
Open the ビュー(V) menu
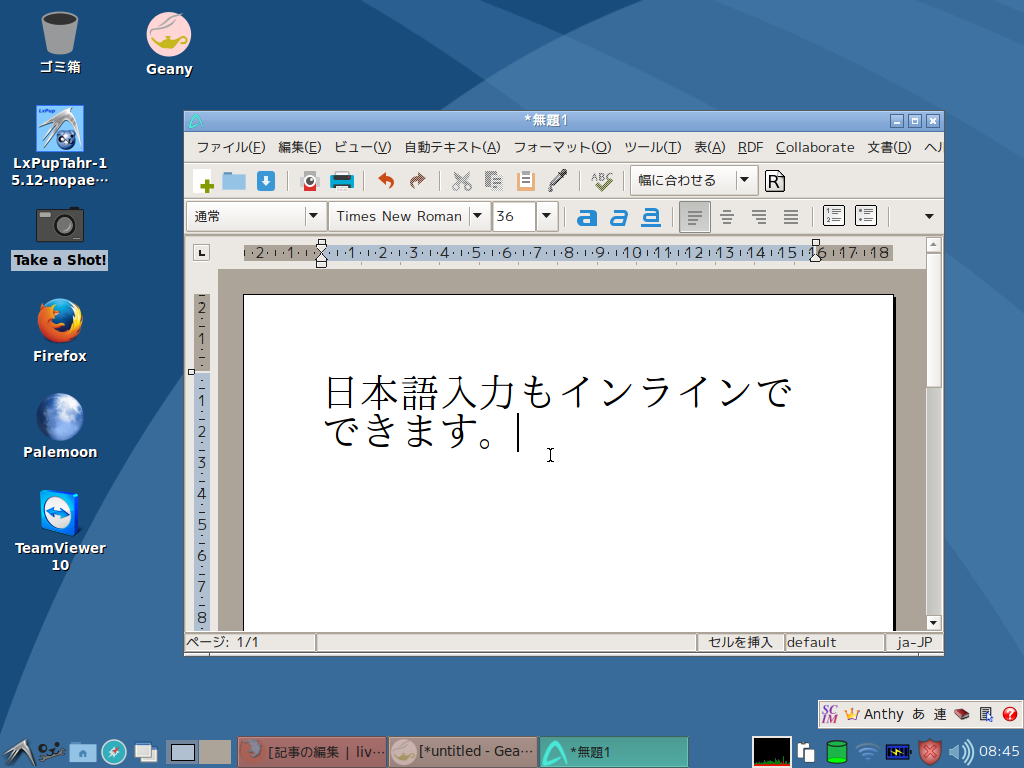pyautogui.click(x=362, y=148)
